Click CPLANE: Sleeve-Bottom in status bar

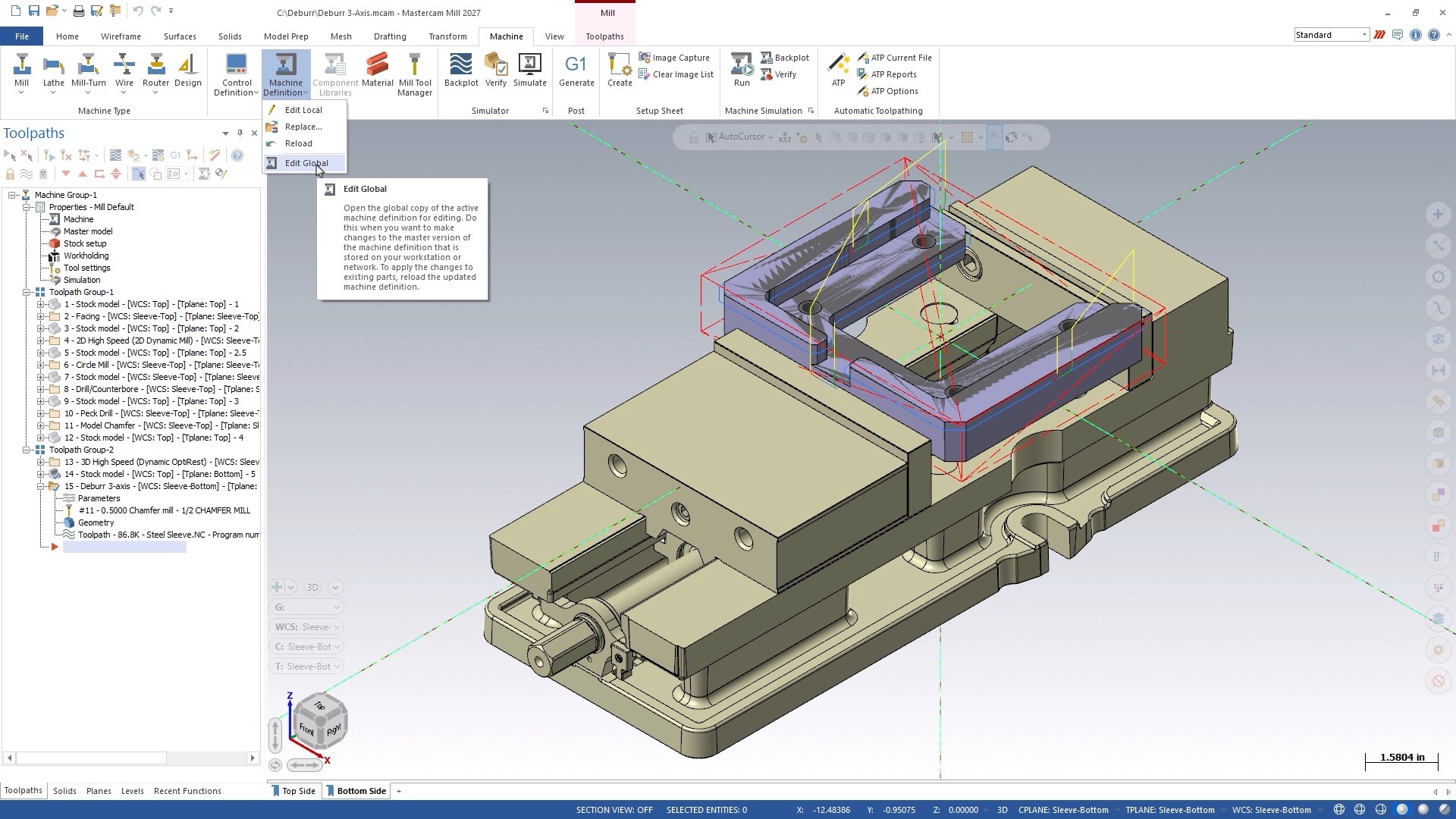coord(1063,810)
